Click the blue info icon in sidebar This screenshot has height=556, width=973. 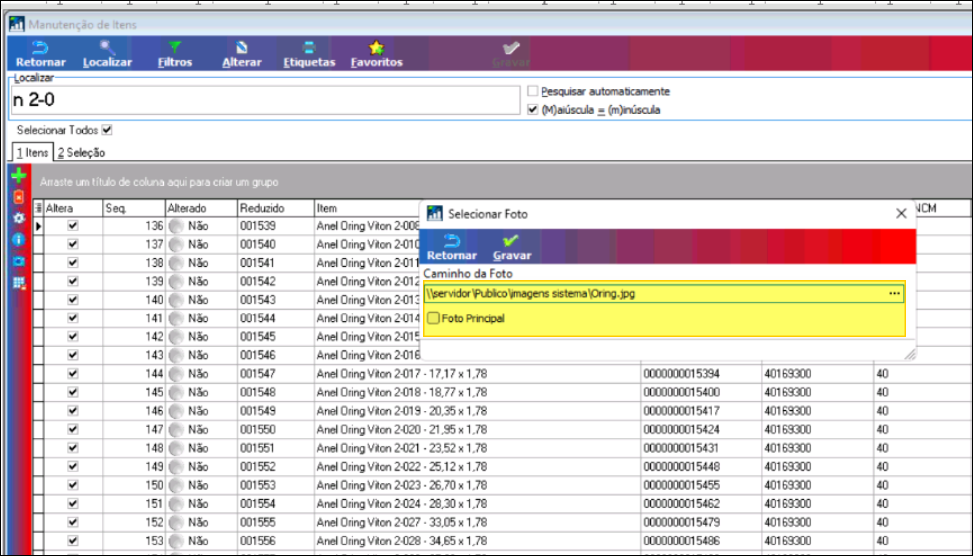coord(17,239)
